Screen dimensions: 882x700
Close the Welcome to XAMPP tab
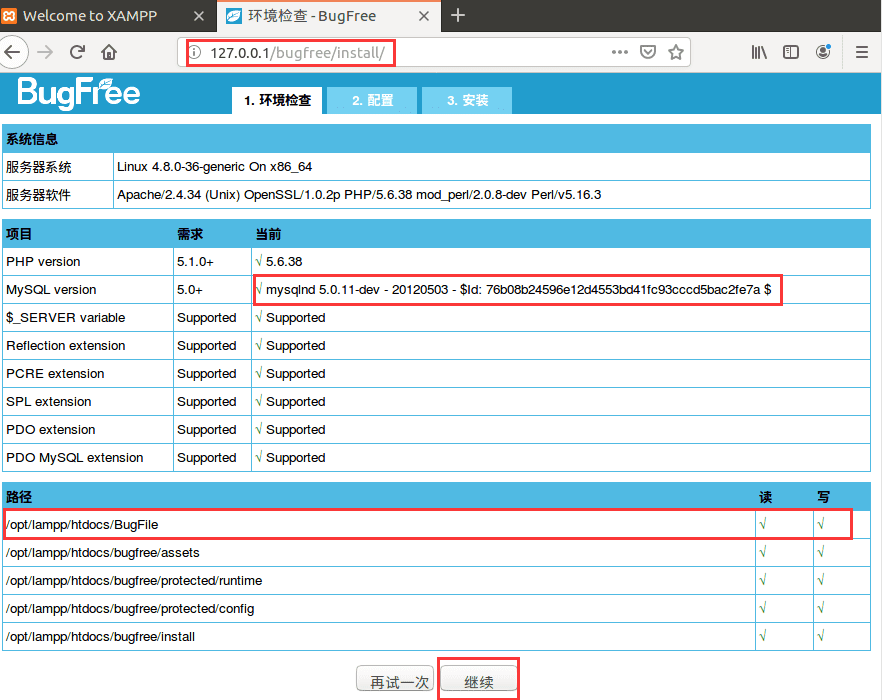(x=199, y=16)
